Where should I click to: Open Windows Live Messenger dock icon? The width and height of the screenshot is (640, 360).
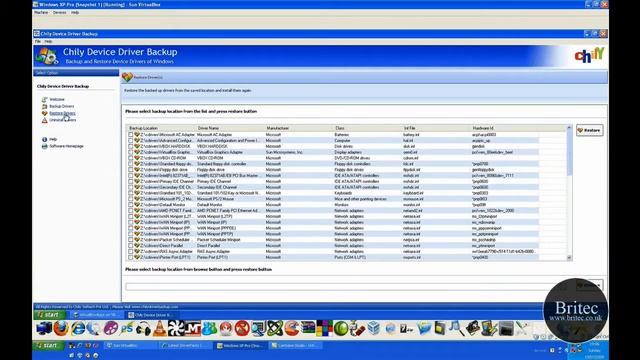[209, 328]
